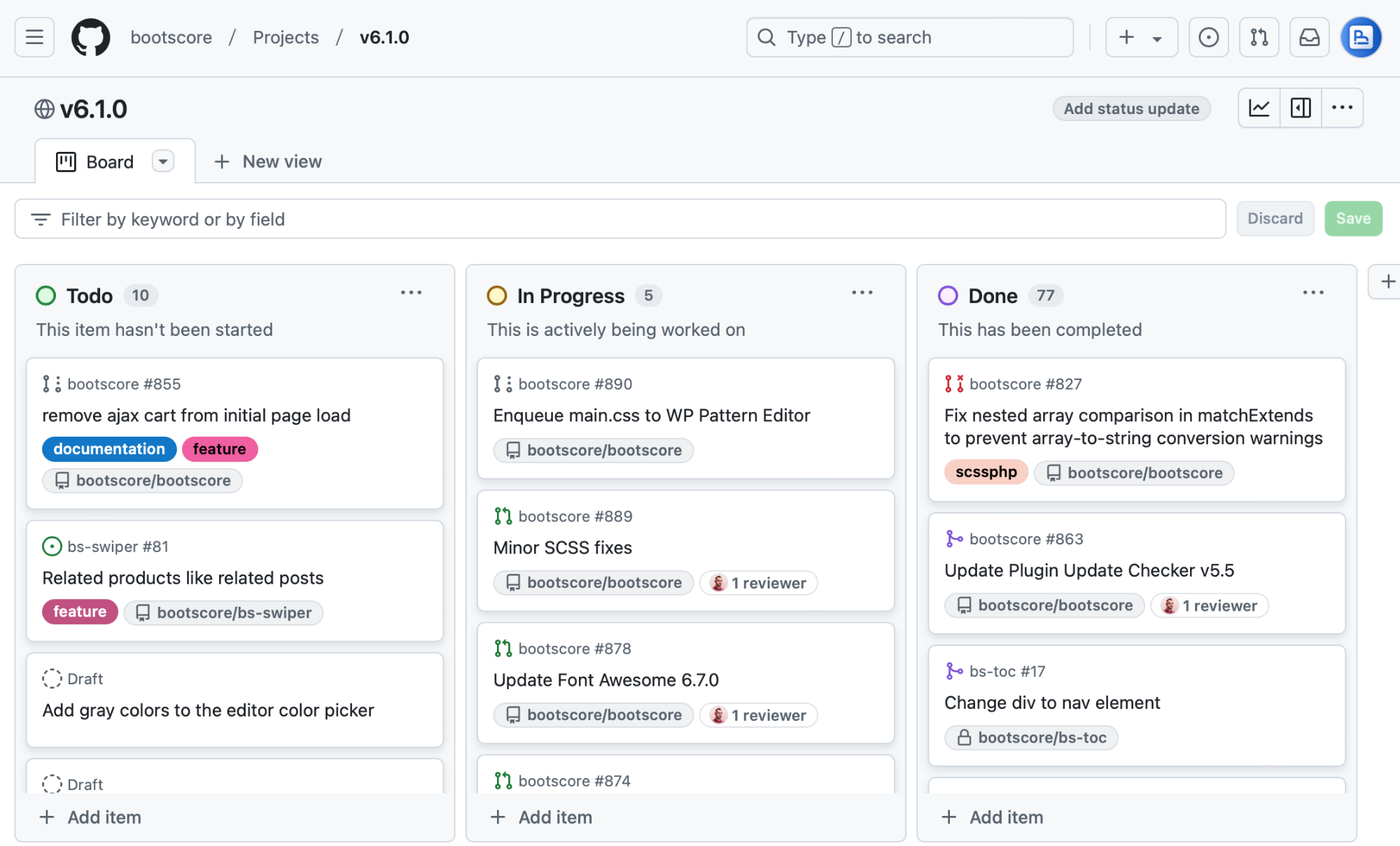Open Update Font Awesome 6.7.0 card
1400x846 pixels.
606,679
